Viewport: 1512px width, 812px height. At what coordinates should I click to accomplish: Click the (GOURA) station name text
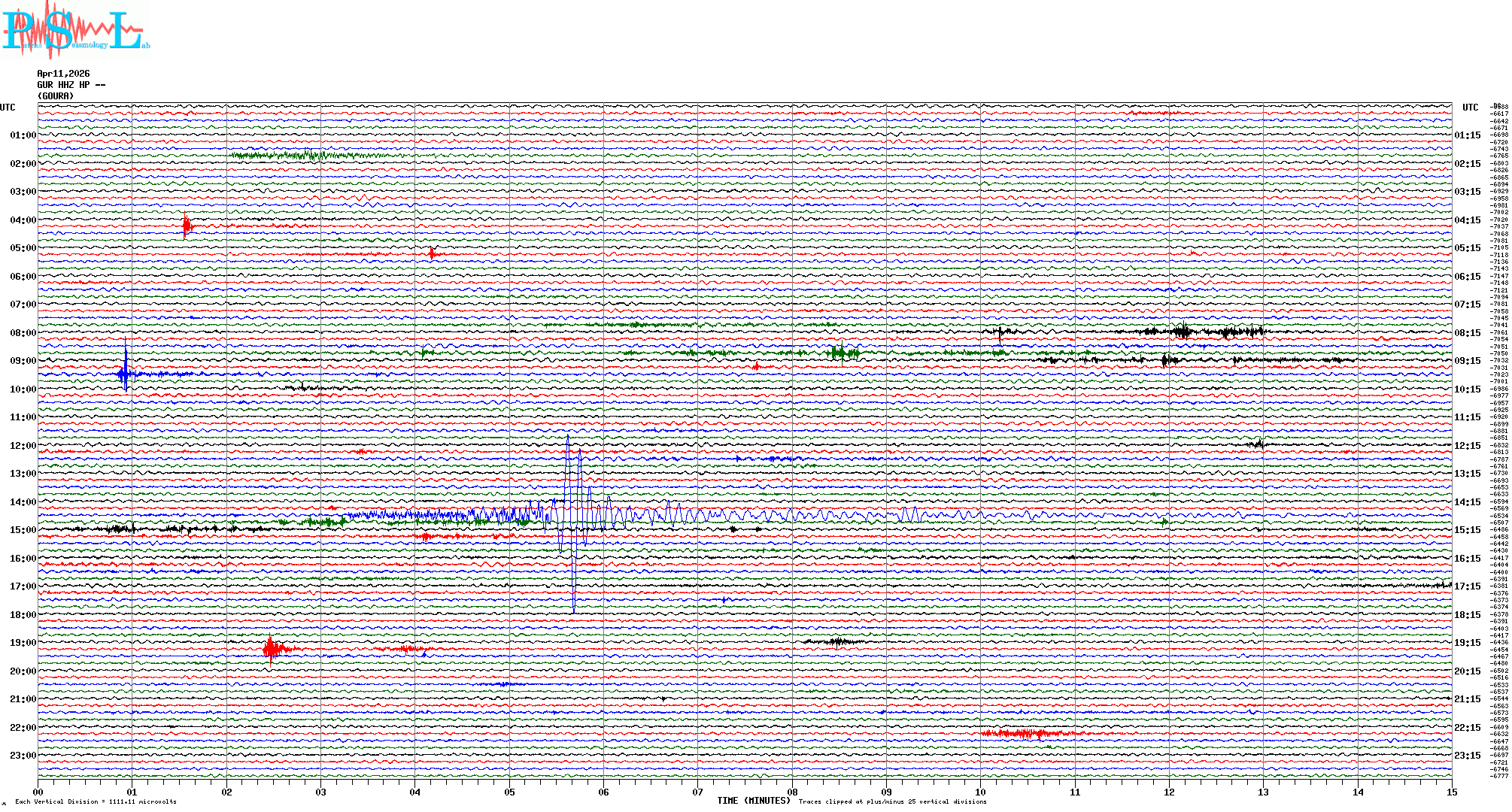56,96
